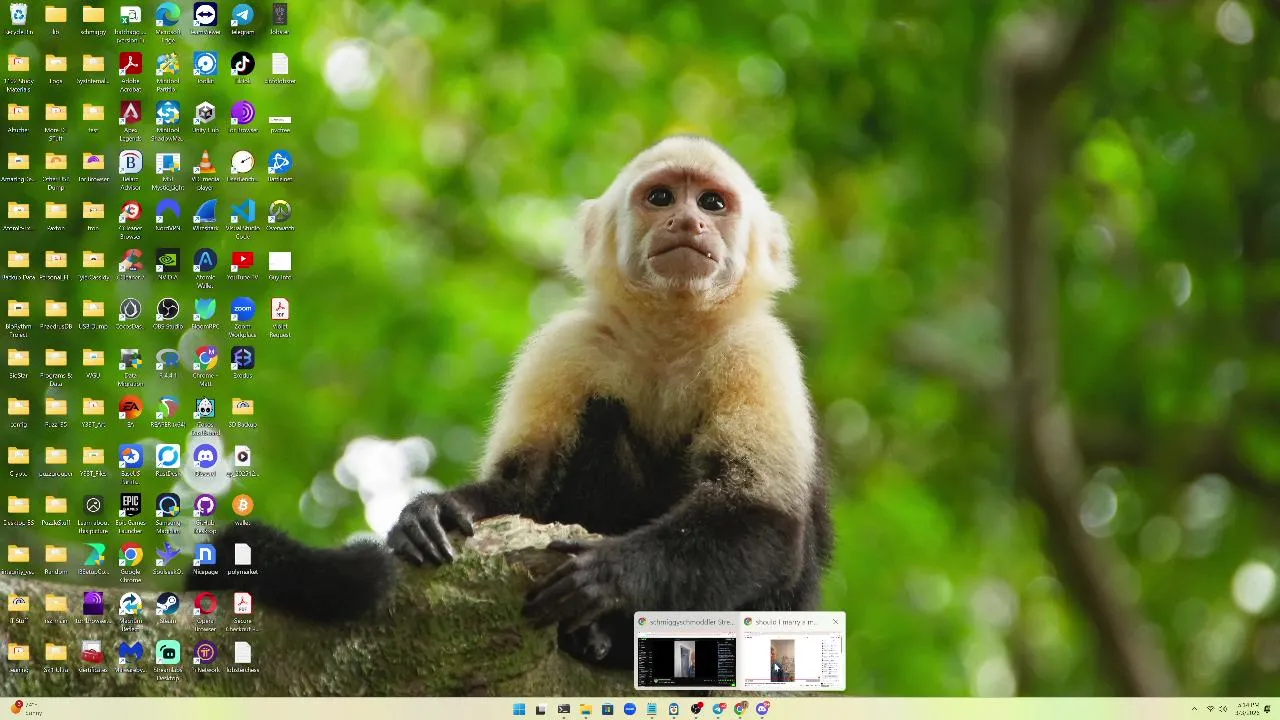The height and width of the screenshot is (720, 1280).
Task: Open Wireshark desktop shortcut
Action: tap(205, 215)
